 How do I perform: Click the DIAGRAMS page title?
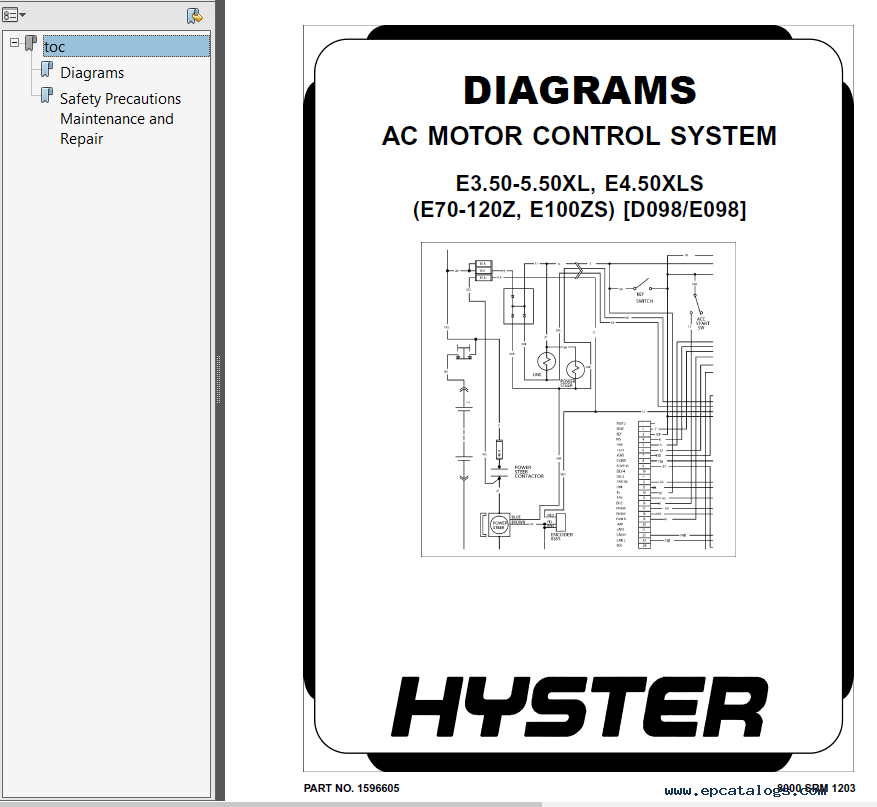pyautogui.click(x=580, y=90)
